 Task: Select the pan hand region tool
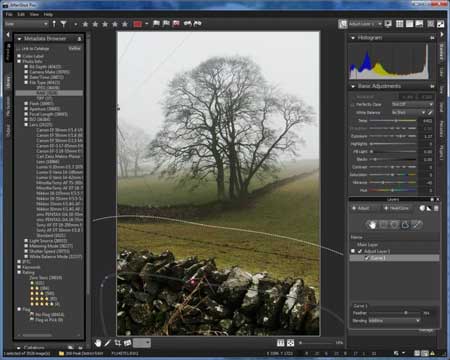click(372, 225)
